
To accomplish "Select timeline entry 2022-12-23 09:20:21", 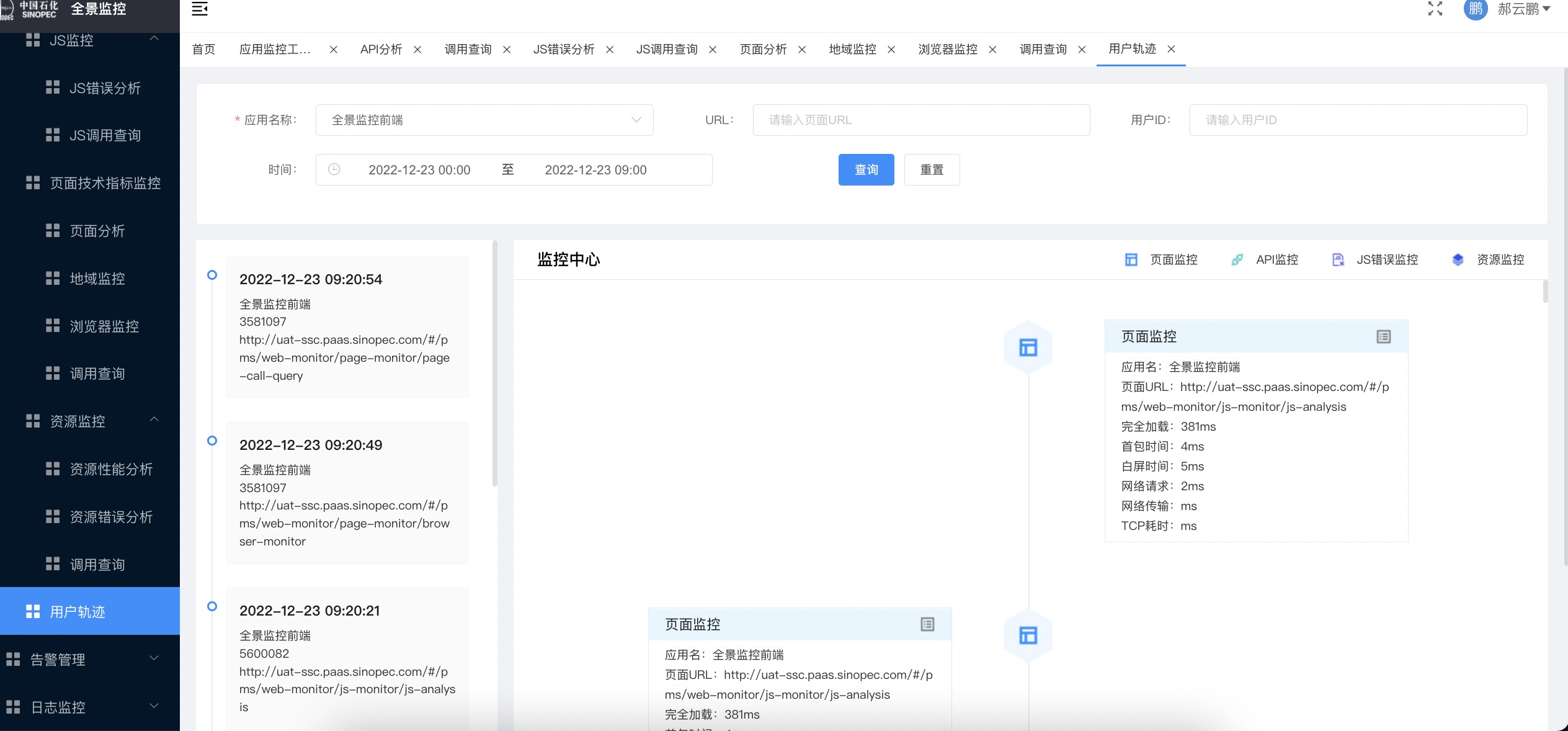I will point(347,659).
